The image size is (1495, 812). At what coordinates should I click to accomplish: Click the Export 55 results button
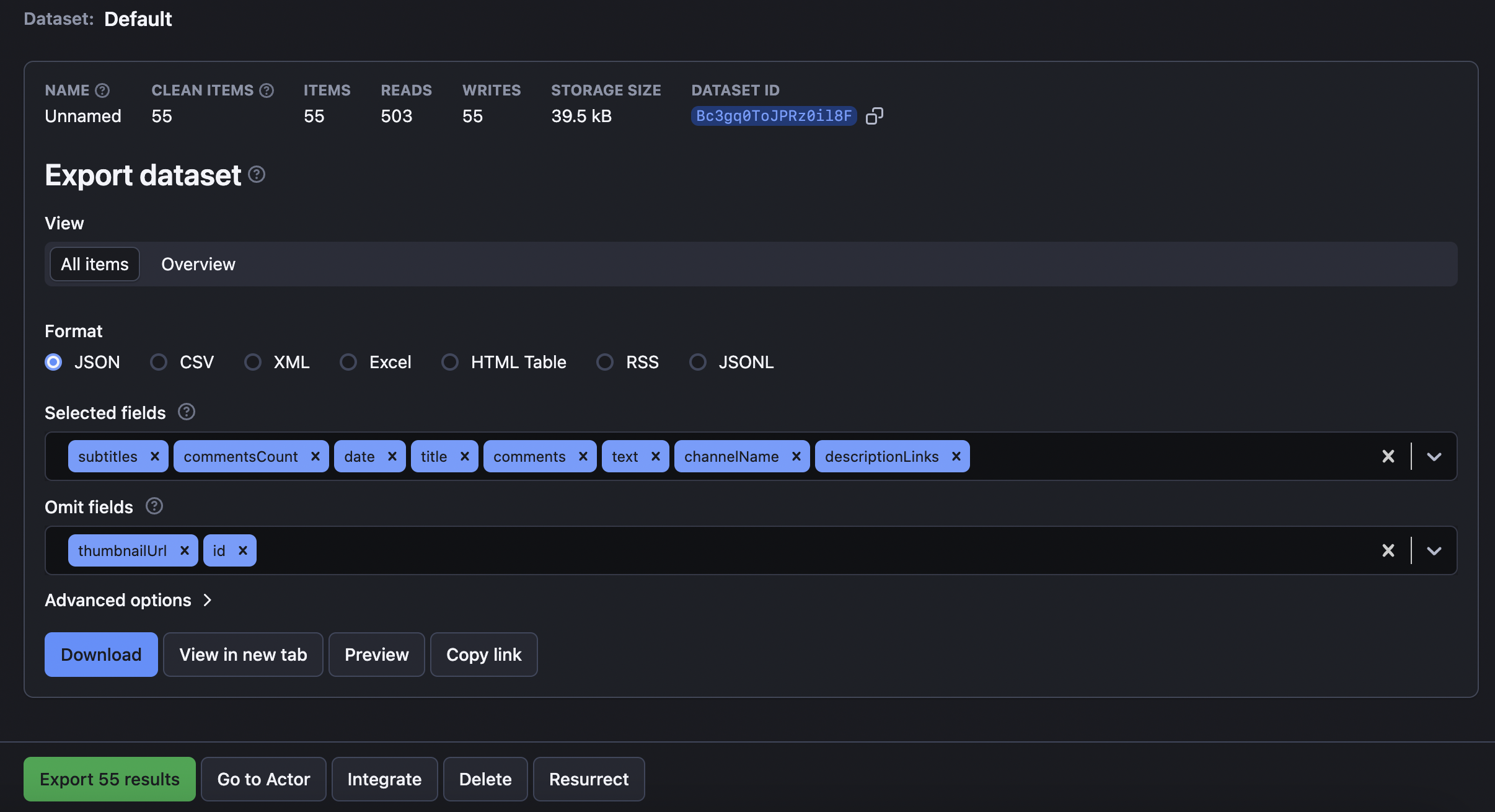[109, 779]
